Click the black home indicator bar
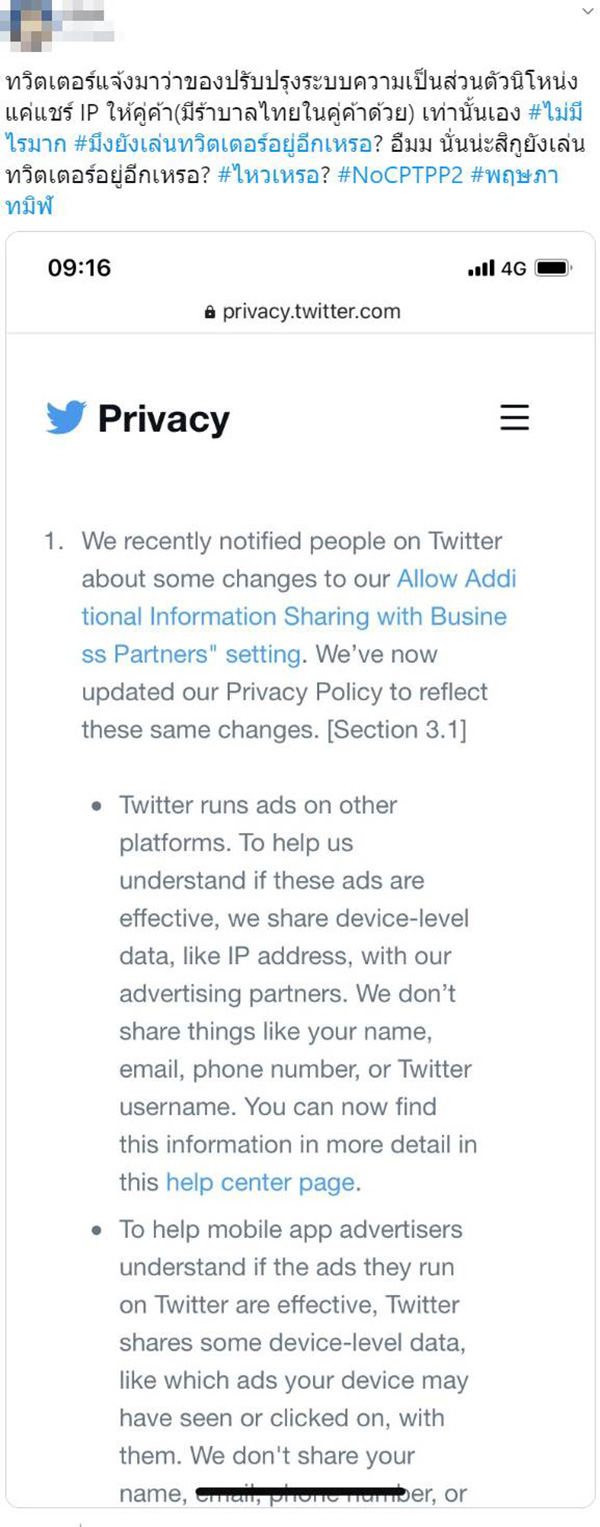This screenshot has width=600, height=1527. pyautogui.click(x=300, y=1492)
